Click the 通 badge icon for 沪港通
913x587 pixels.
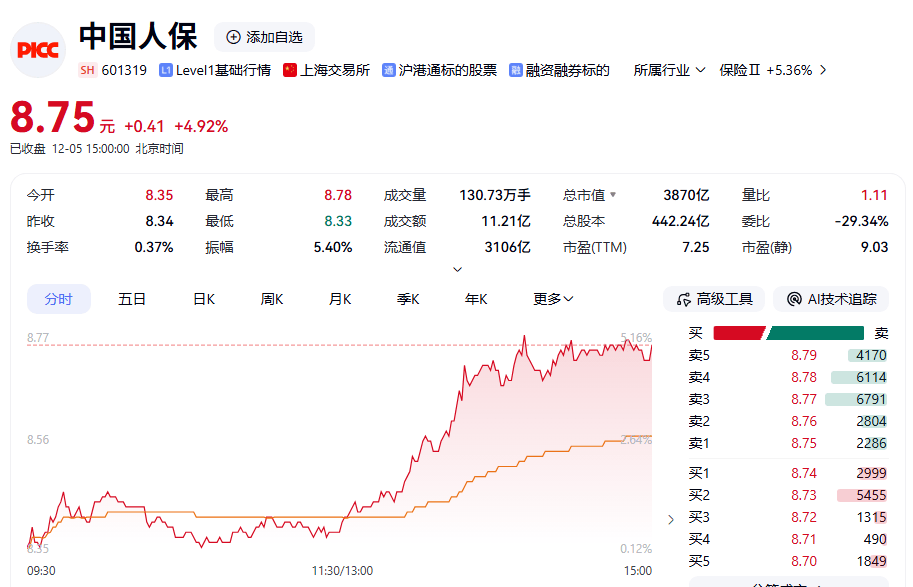(388, 70)
